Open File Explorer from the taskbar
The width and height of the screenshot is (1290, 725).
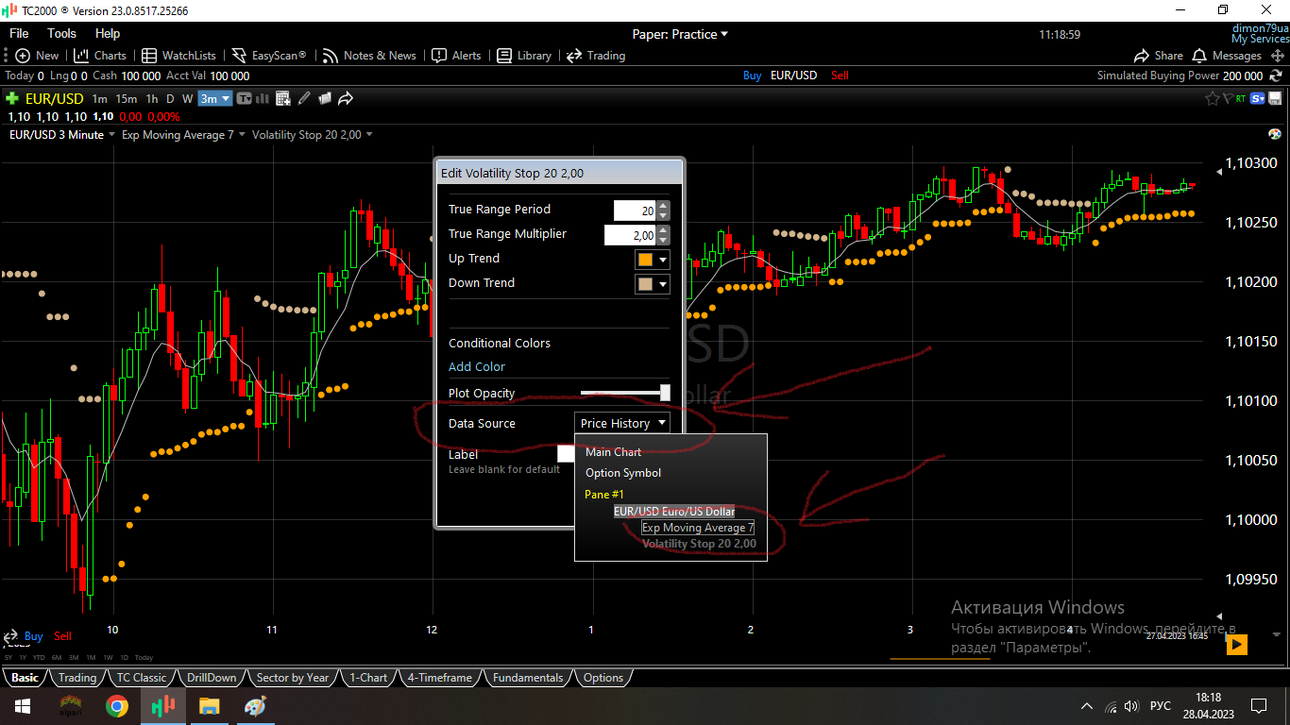[209, 706]
